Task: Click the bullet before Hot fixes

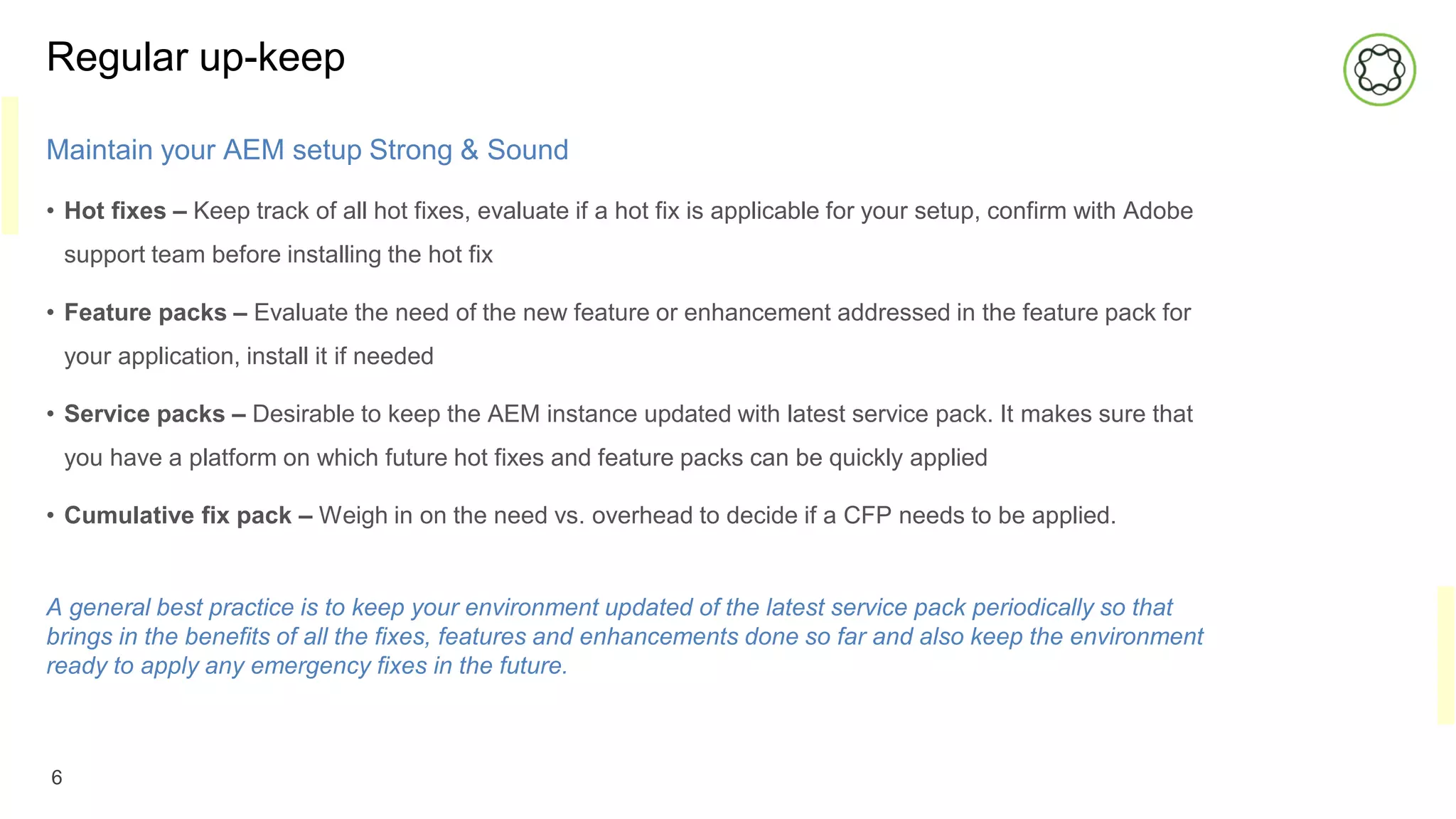Action: pos(50,211)
